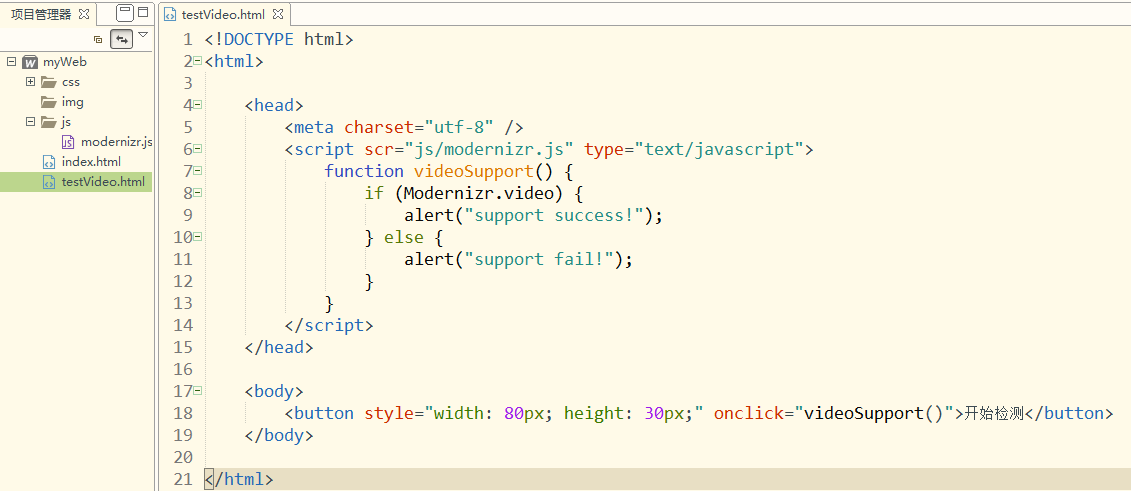Click line number 20 in gutter
Screen dimensions: 1131x491
[183, 457]
